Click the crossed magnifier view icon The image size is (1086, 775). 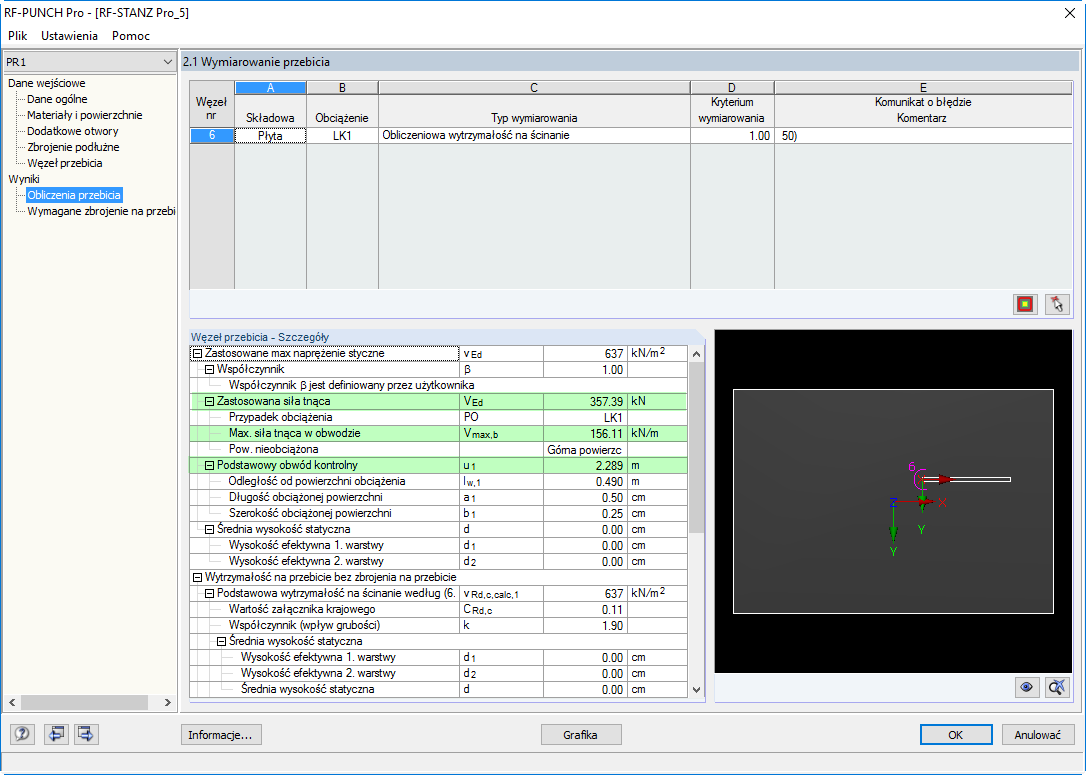(1057, 687)
